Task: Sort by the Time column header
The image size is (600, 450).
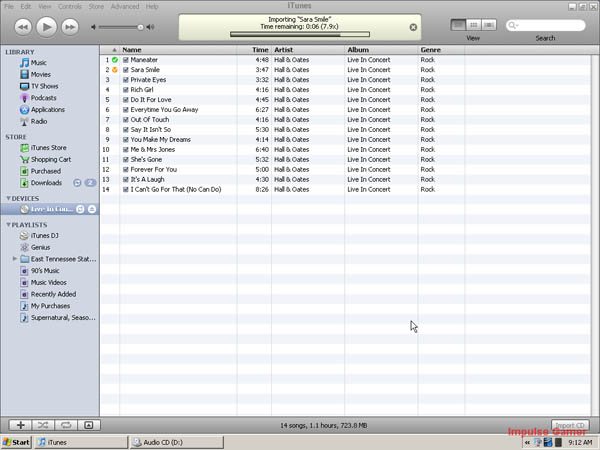Action: pyautogui.click(x=254, y=50)
